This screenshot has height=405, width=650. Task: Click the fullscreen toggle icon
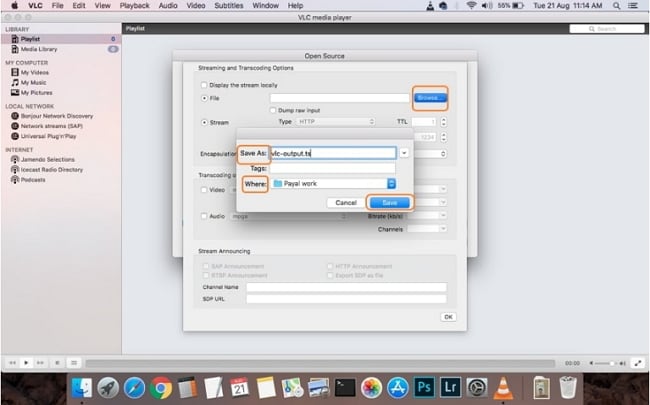tap(638, 363)
